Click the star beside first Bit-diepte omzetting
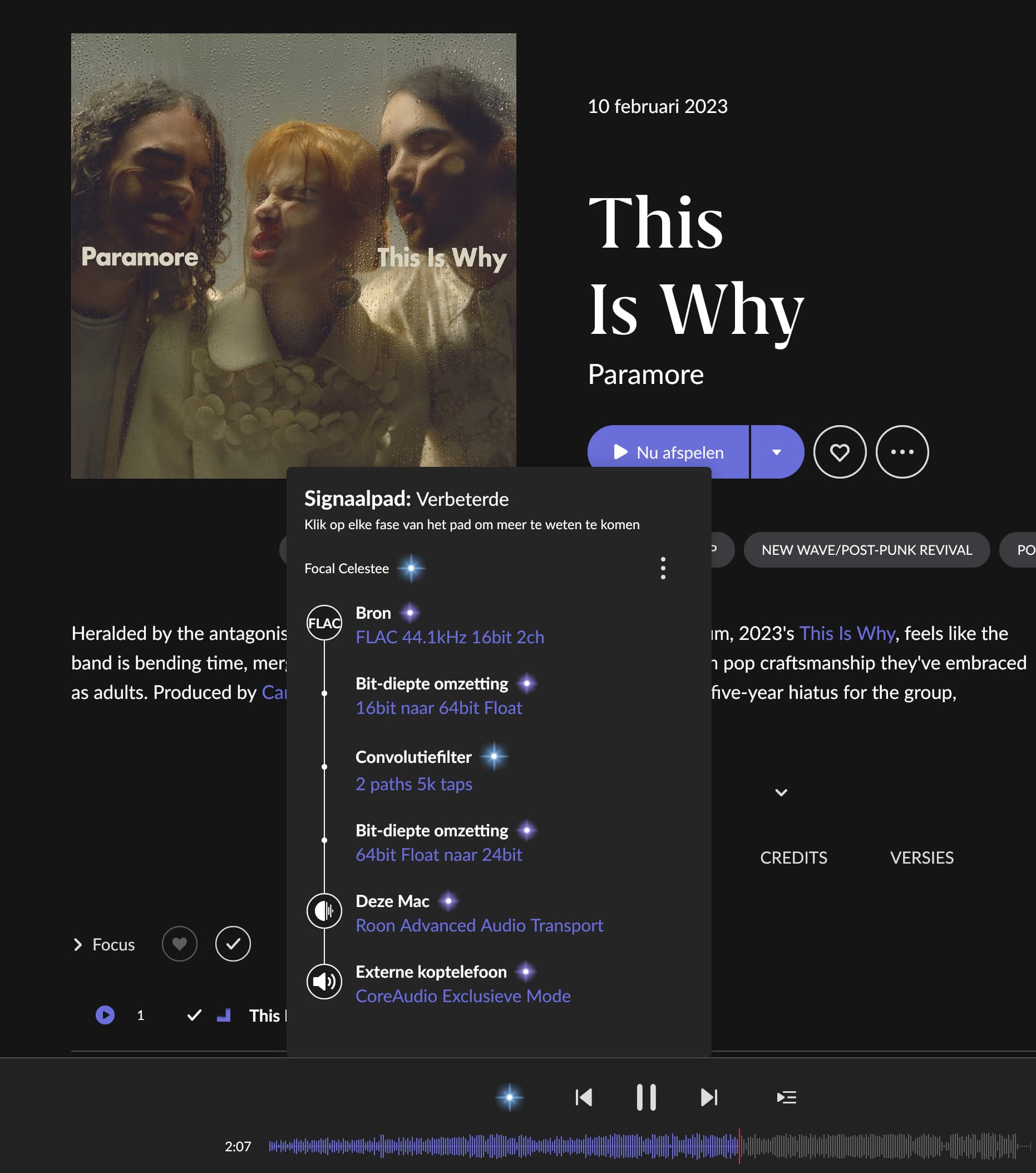Screen dimensions: 1036x1173 527,683
